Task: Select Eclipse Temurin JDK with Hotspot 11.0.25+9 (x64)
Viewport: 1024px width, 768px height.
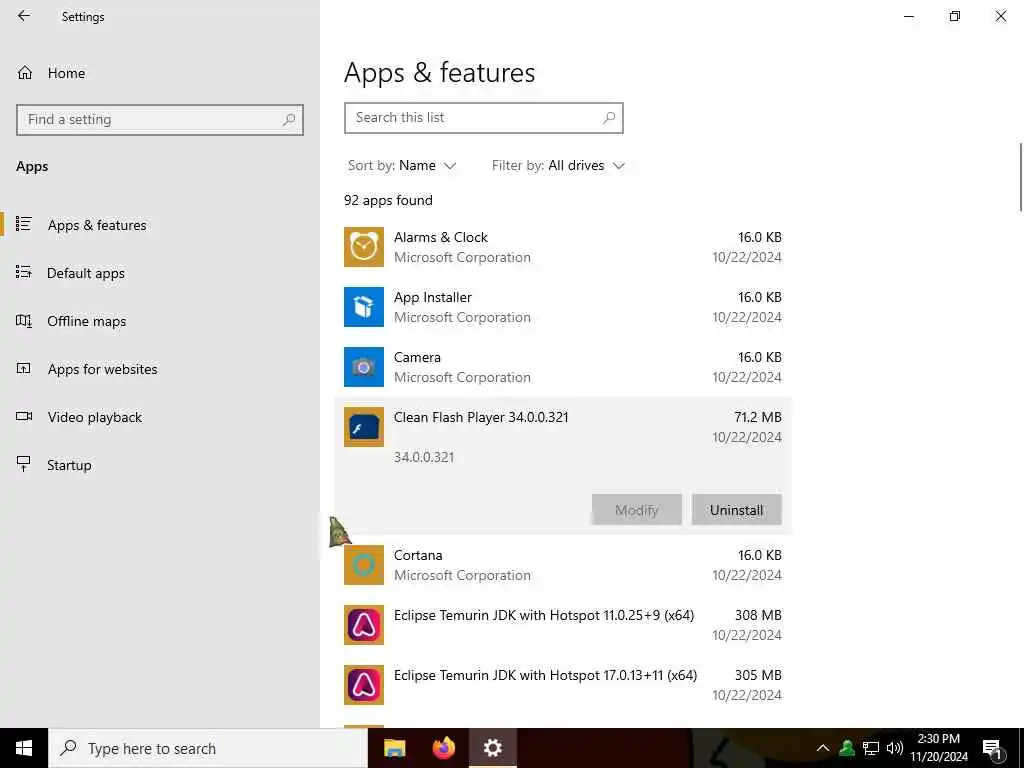Action: (x=563, y=625)
